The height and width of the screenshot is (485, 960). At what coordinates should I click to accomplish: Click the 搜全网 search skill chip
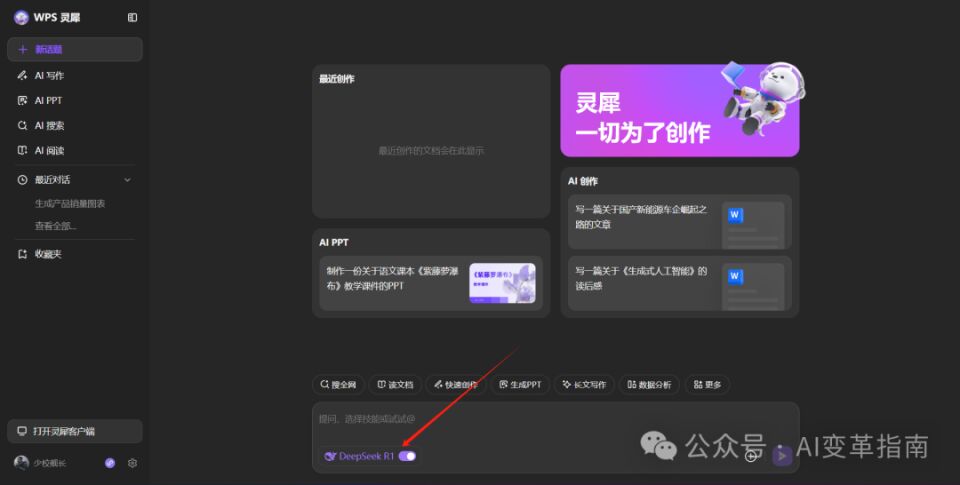(x=338, y=385)
